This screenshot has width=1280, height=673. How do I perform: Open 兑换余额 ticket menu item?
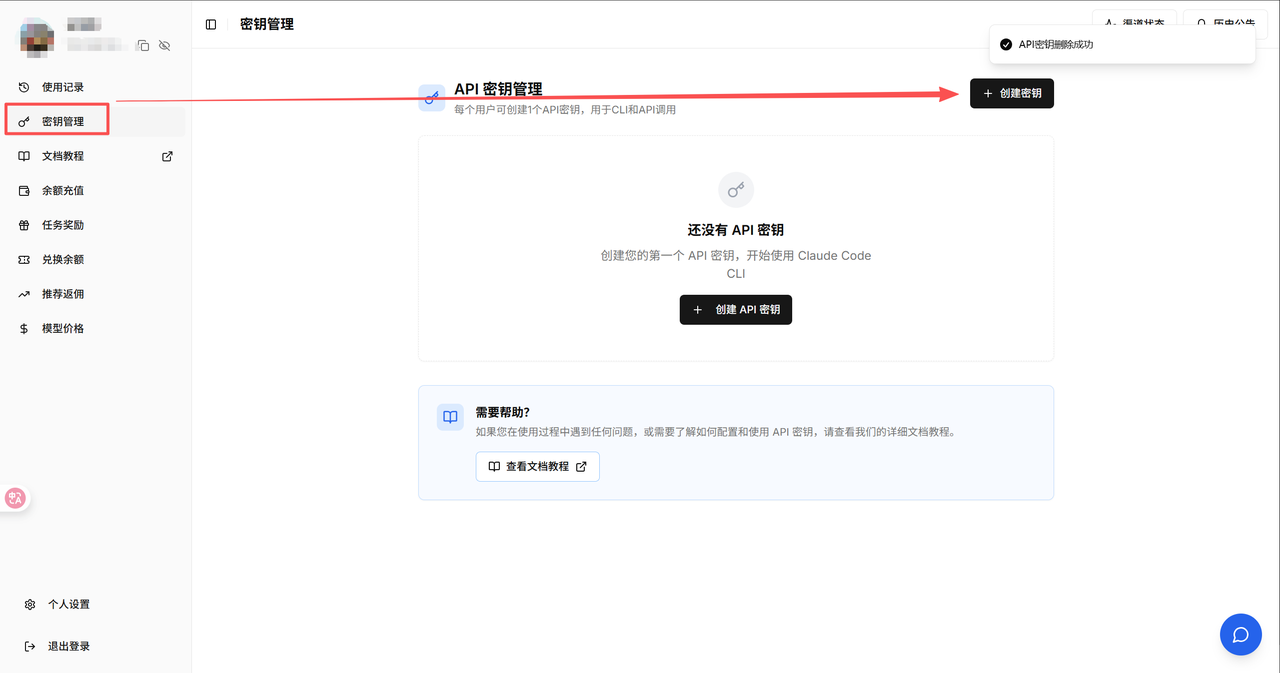63,259
